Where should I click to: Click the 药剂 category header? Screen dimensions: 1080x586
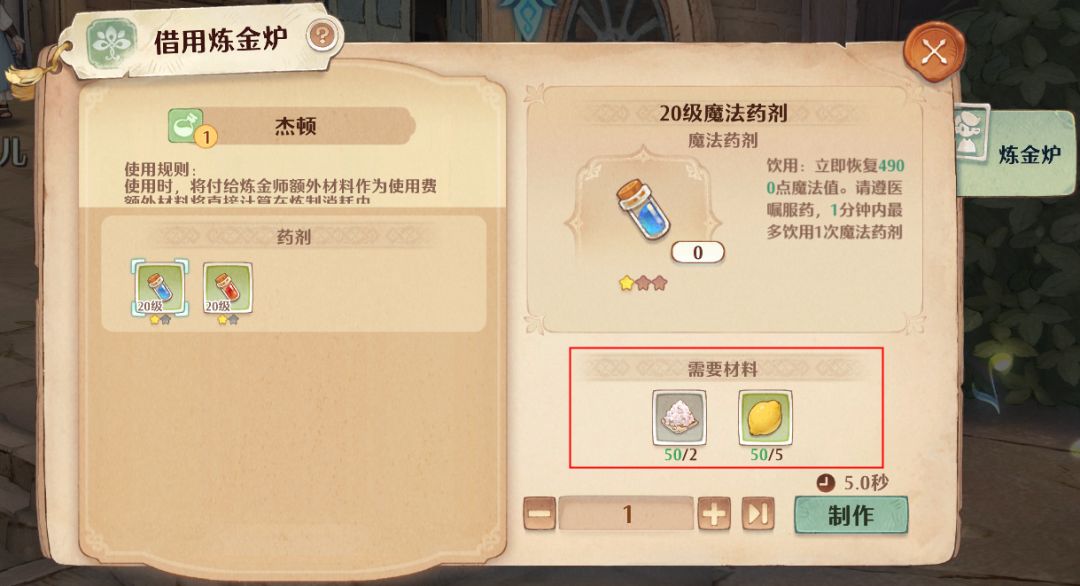point(294,237)
